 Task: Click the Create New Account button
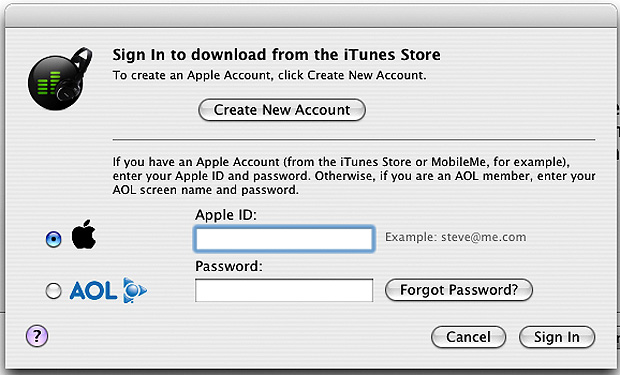pyautogui.click(x=282, y=110)
